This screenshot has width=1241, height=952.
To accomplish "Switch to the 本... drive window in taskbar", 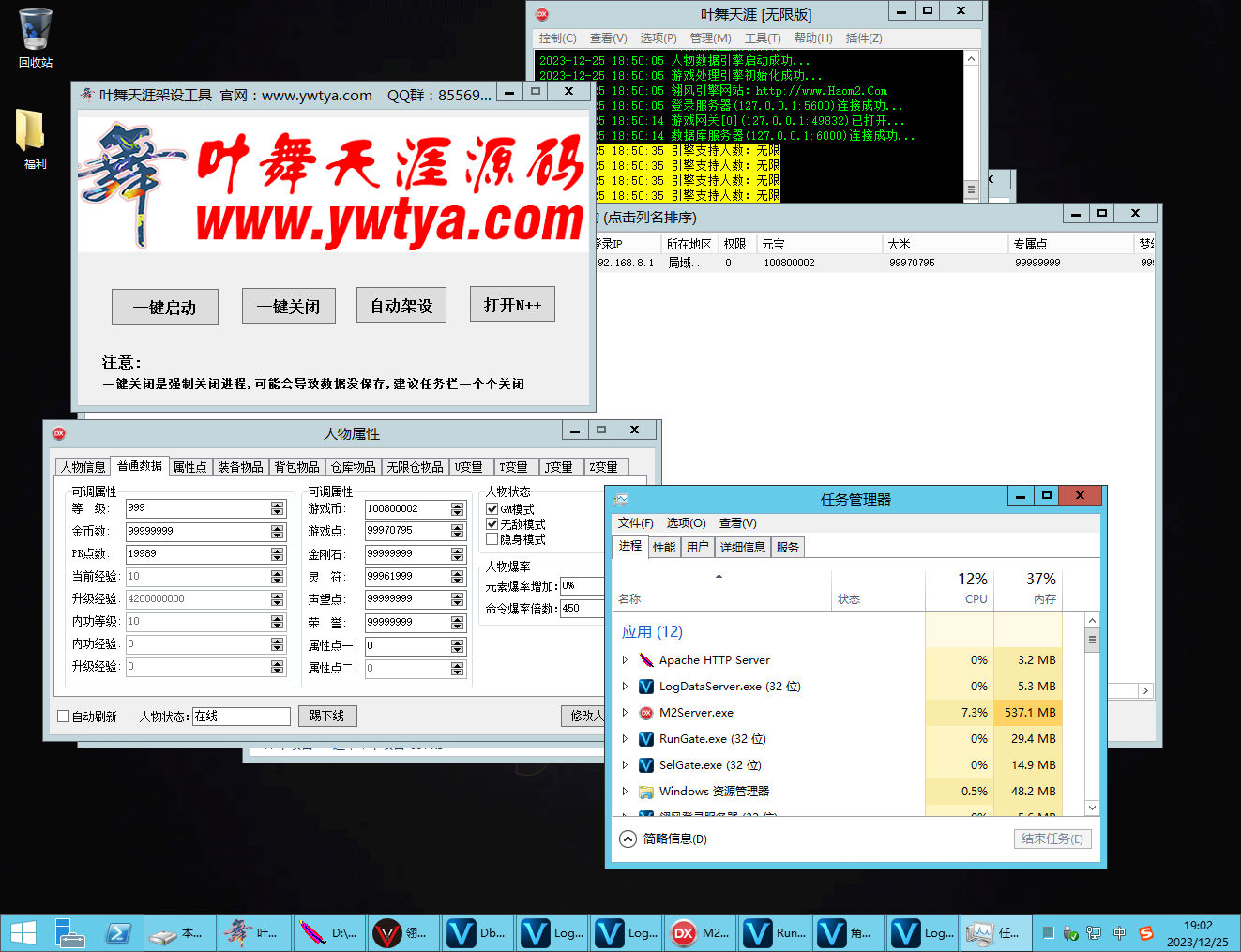I will tap(180, 933).
